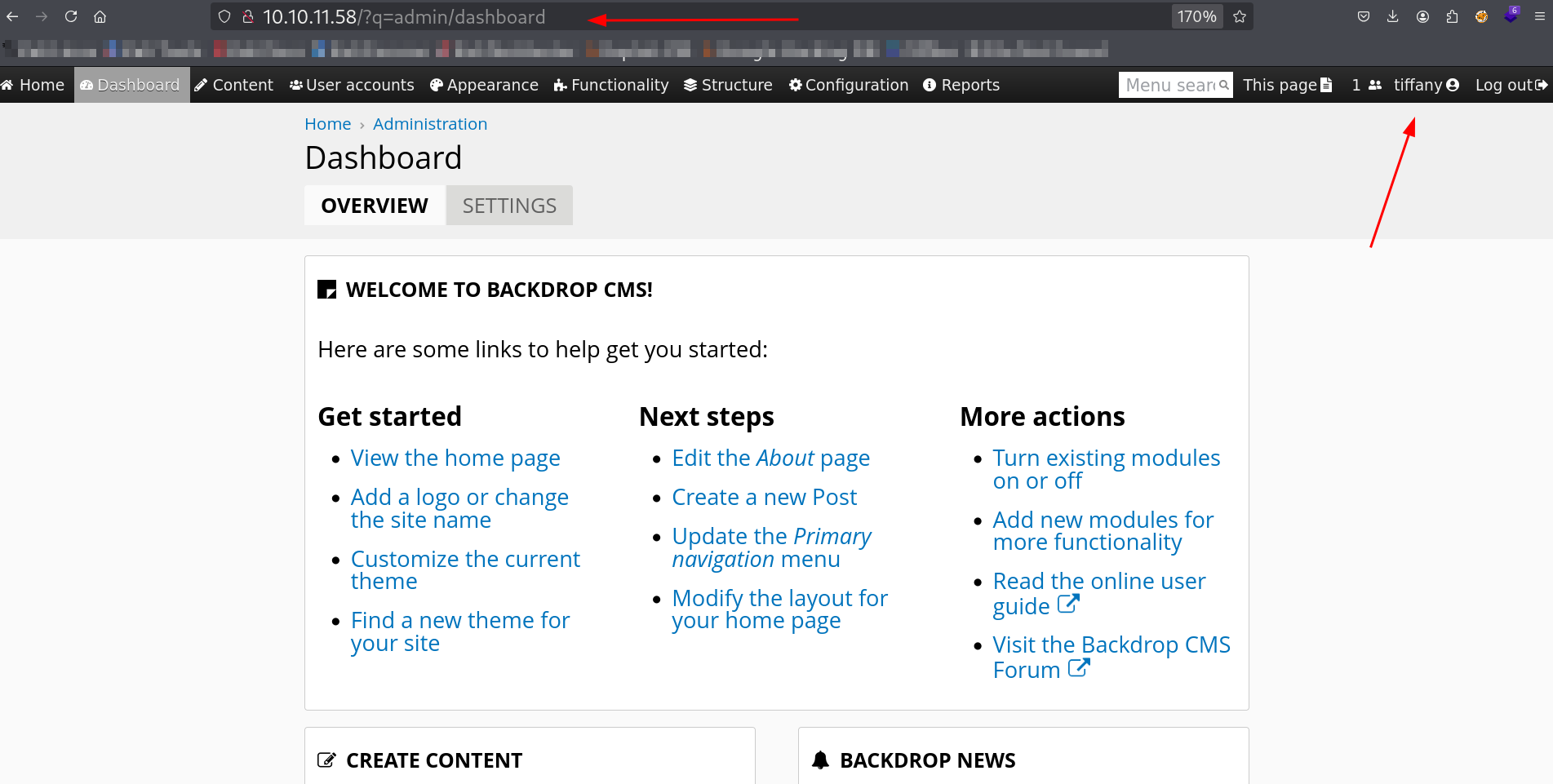This screenshot has height=784, width=1553.
Task: Click the WELCOME TO BACKDROP CMS! heading
Action: (x=499, y=290)
